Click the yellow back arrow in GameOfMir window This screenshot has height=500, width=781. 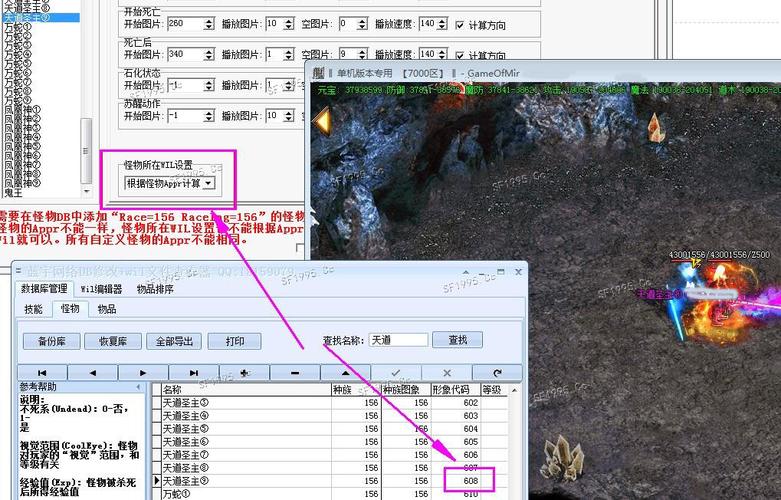[x=323, y=121]
